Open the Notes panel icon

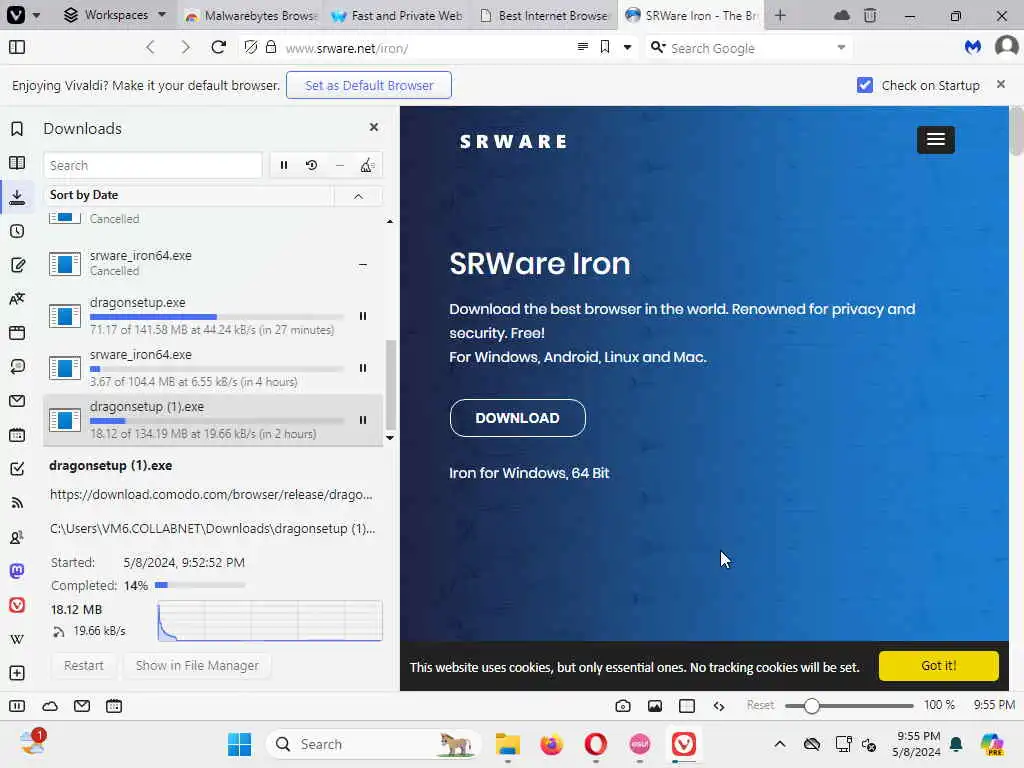pyautogui.click(x=17, y=264)
